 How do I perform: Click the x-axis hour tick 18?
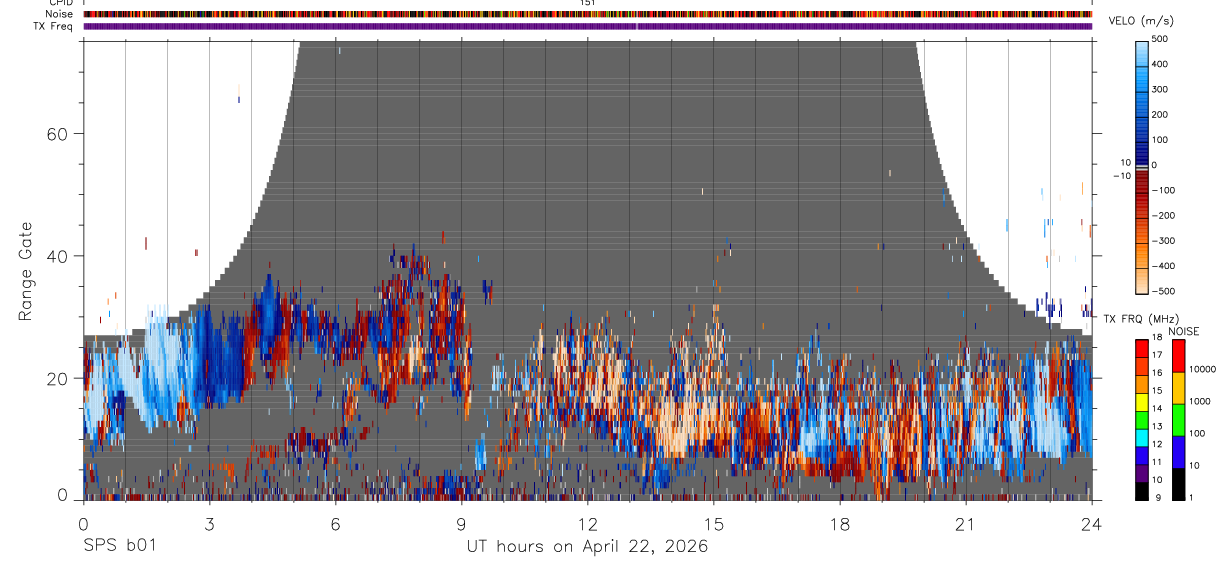coord(840,523)
